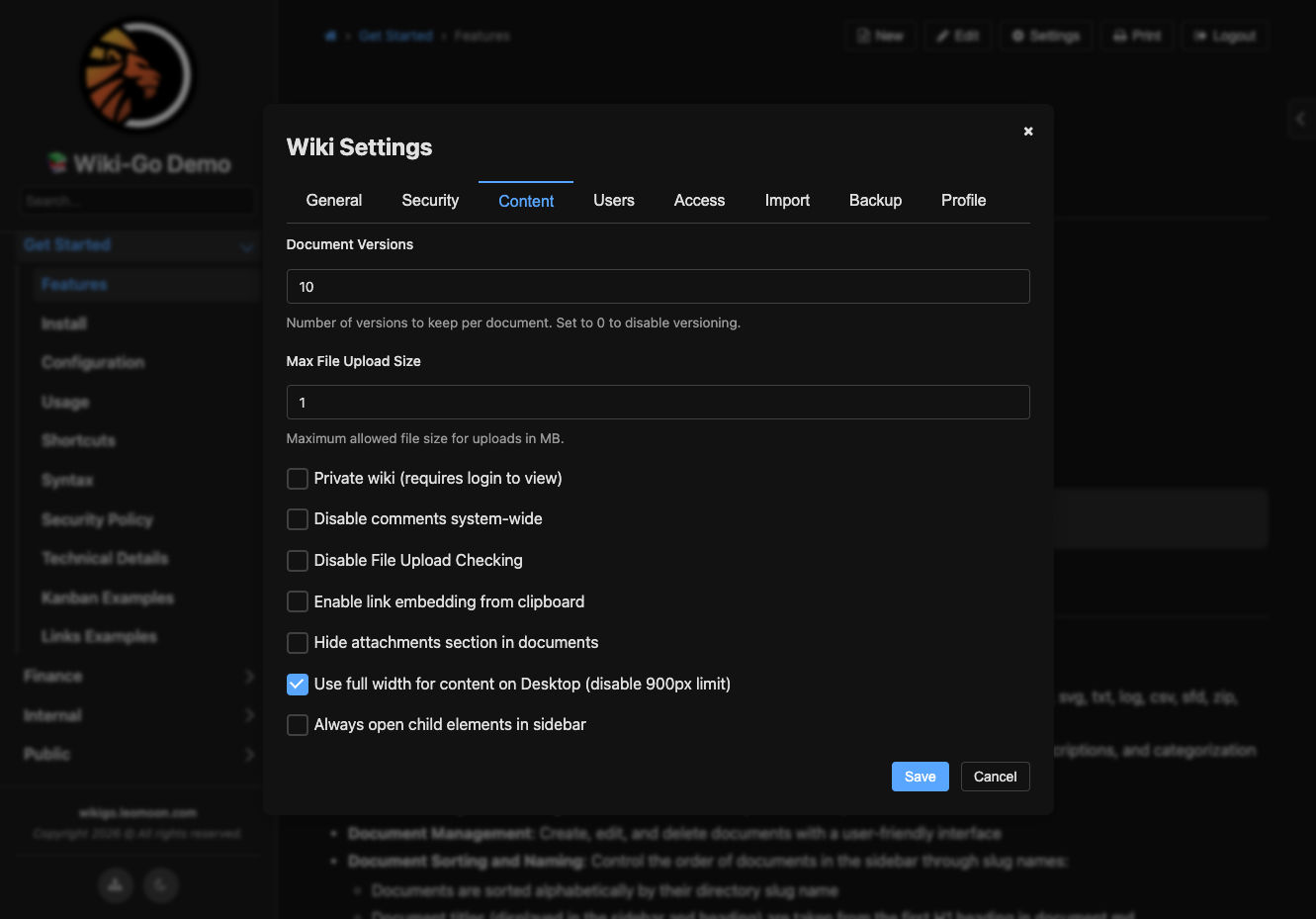Screen dimensions: 1316x919
Task: Open Settings from the top toolbar
Action: pos(1045,36)
